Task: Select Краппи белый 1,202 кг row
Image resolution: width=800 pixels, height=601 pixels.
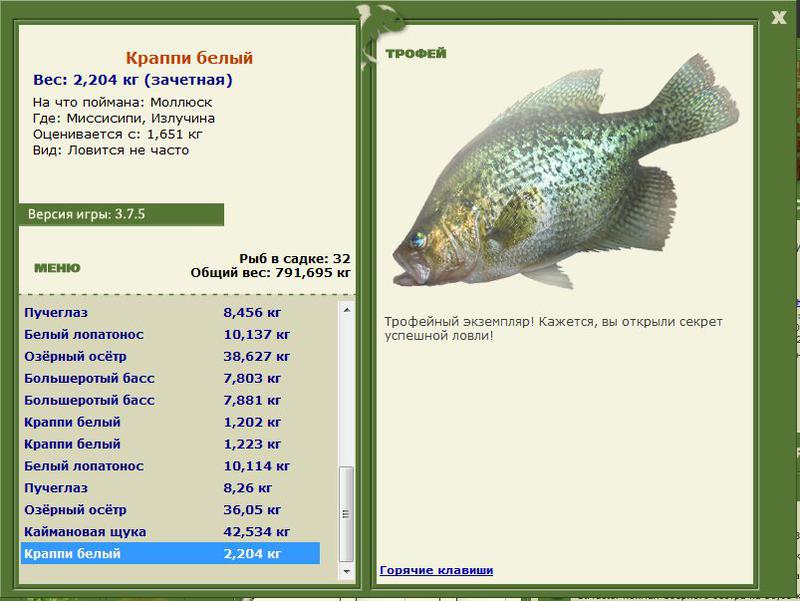Action: pyautogui.click(x=170, y=422)
